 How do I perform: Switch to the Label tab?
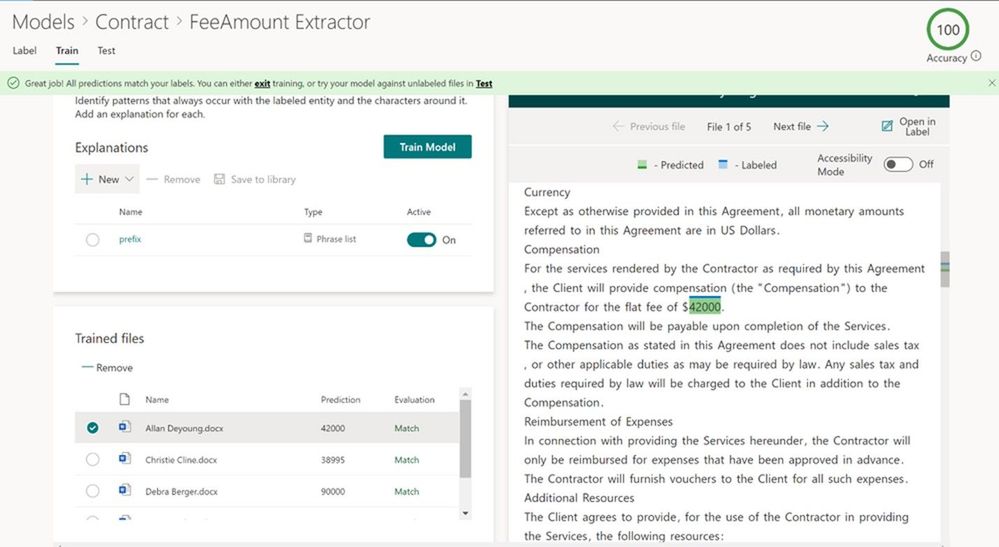click(x=24, y=50)
